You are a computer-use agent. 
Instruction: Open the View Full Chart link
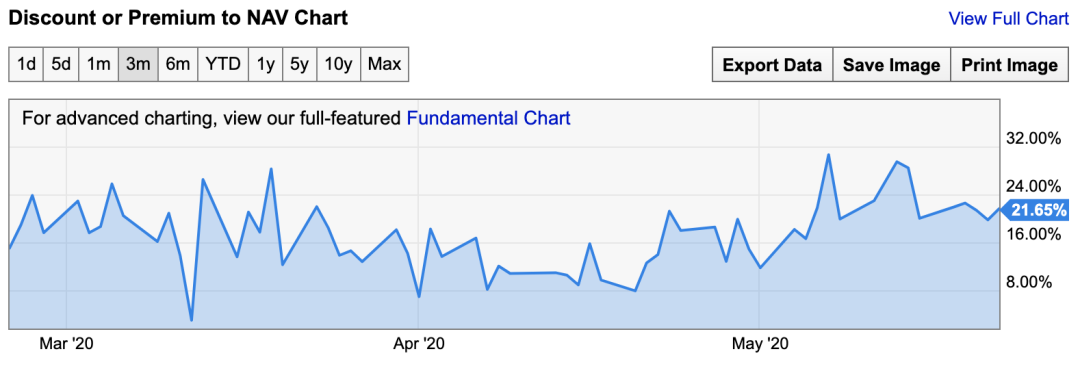1008,19
